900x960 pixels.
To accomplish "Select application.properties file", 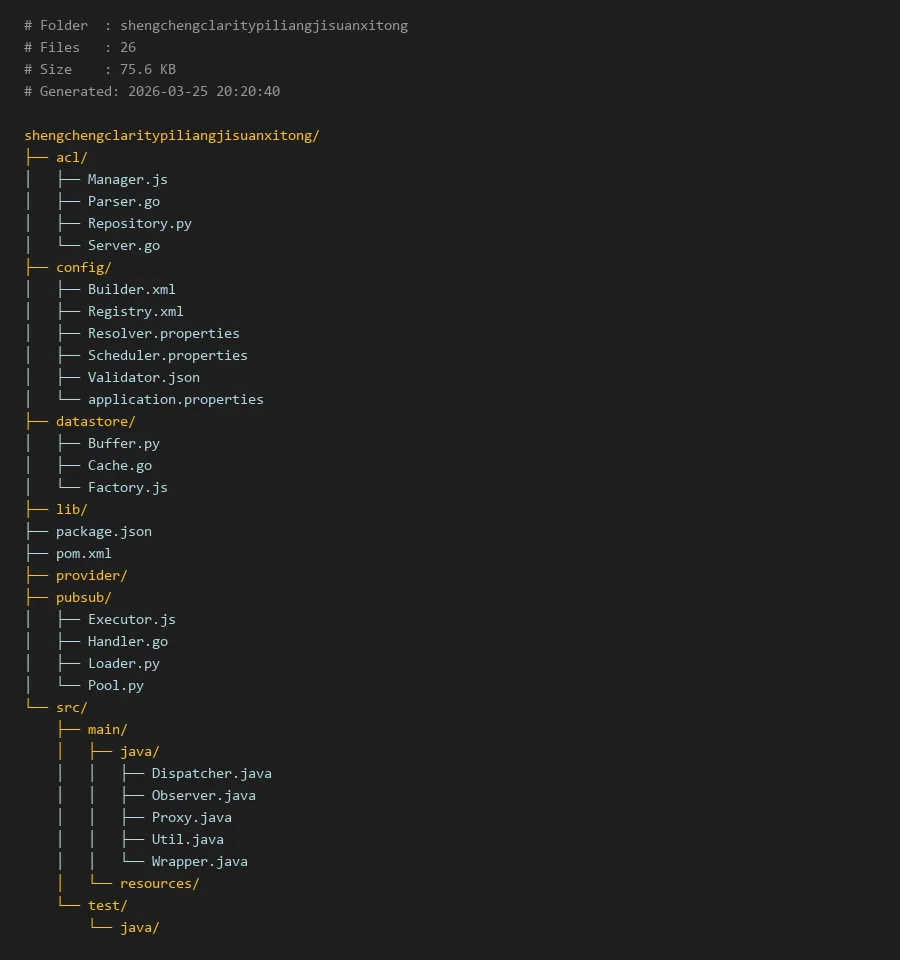I will (175, 400).
